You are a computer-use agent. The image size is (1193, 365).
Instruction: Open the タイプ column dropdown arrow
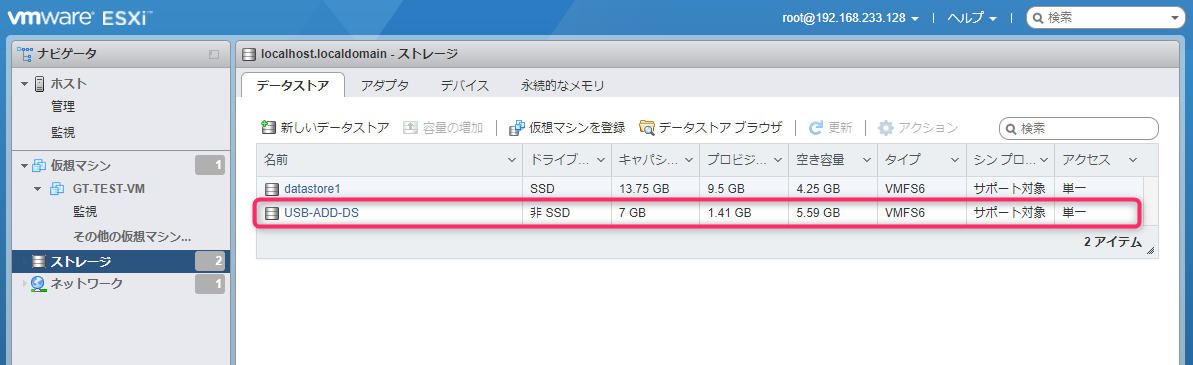[955, 160]
